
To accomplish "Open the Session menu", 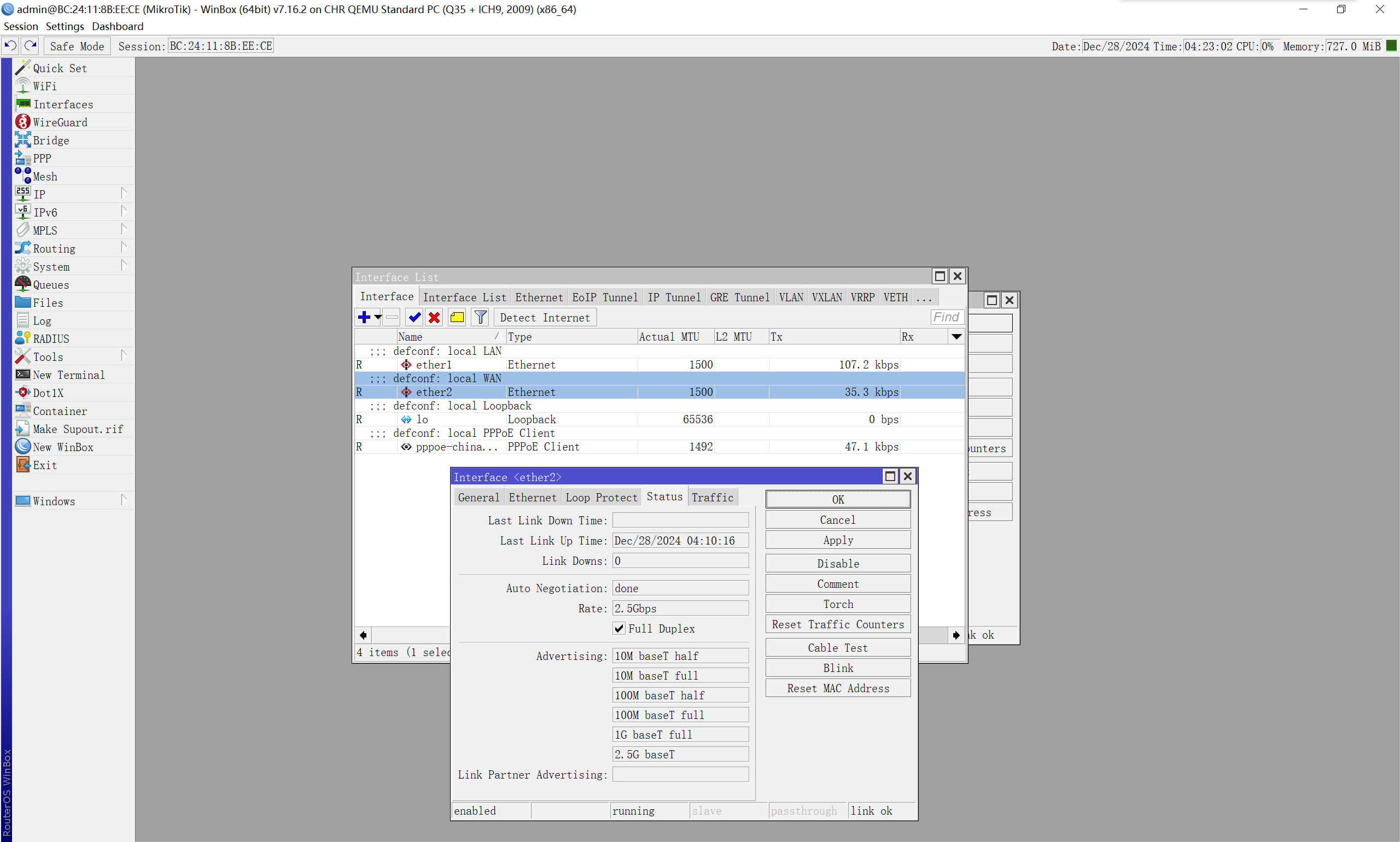I will (21, 27).
